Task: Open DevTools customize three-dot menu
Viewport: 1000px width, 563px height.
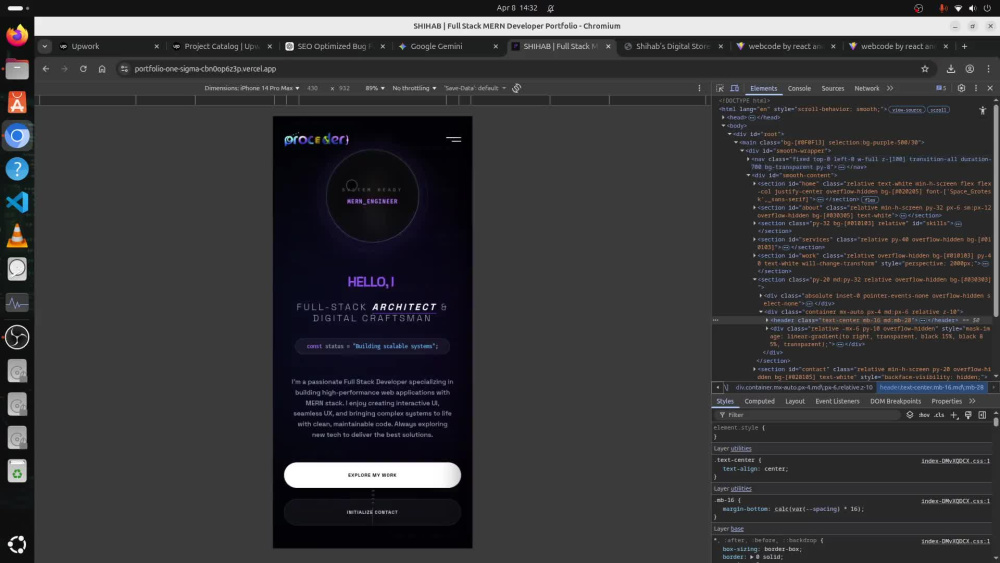Action: click(976, 89)
